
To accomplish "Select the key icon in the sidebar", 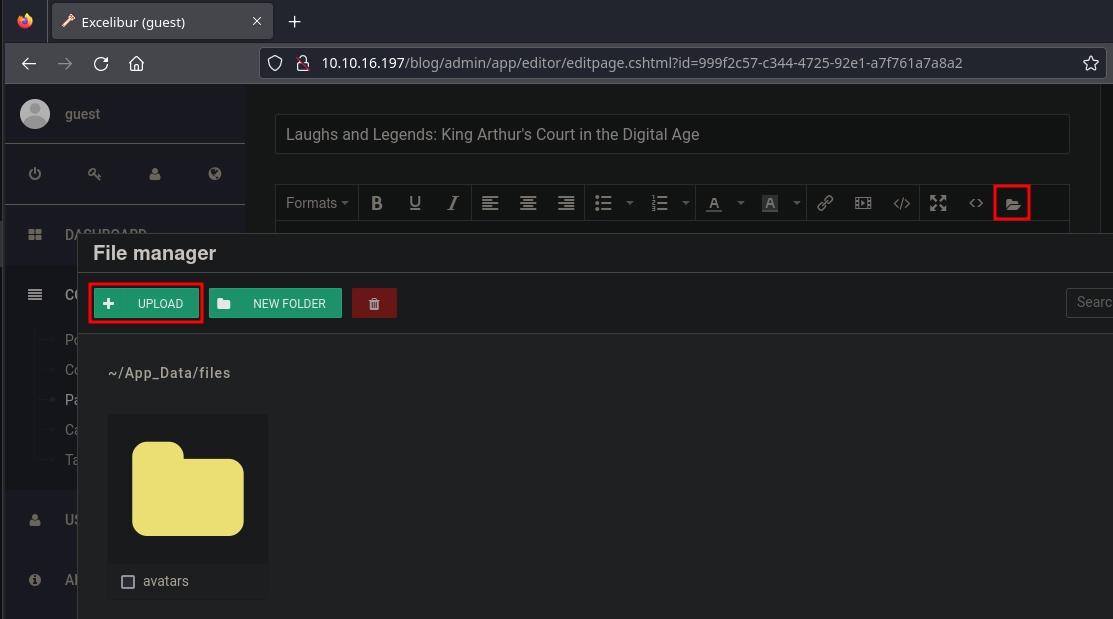I will (94, 173).
